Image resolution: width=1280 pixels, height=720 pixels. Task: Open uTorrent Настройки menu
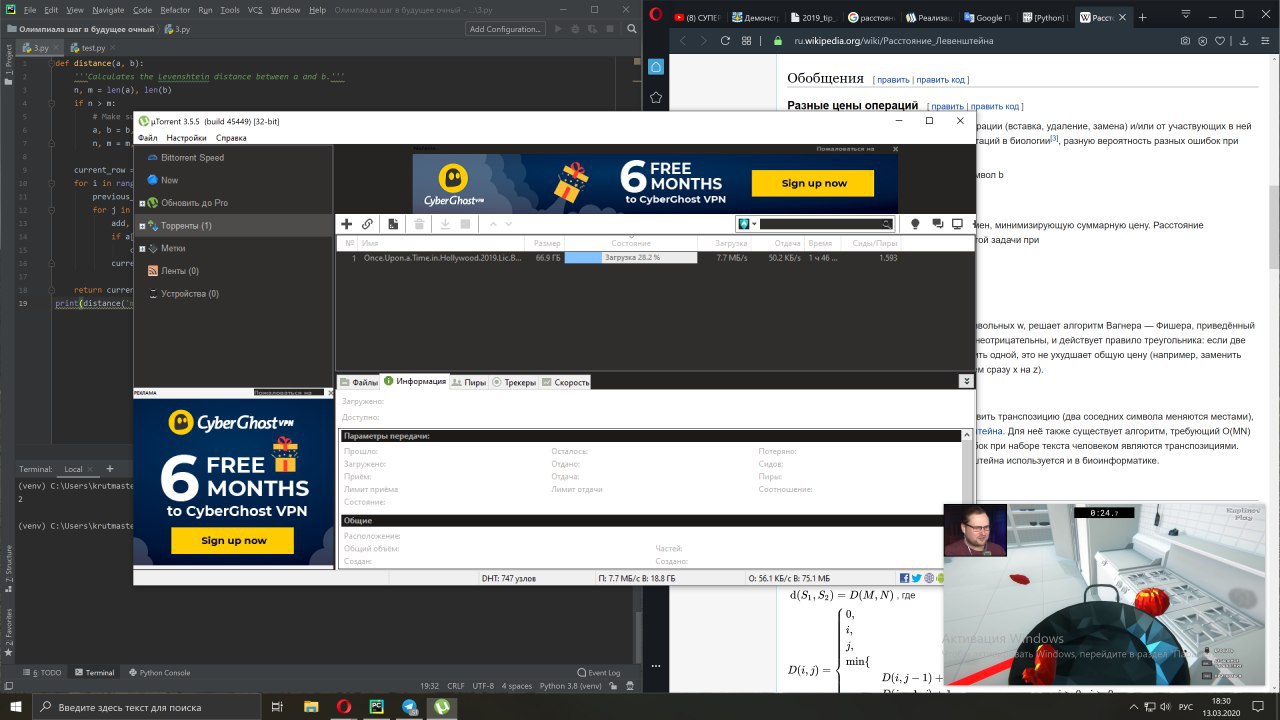pos(186,138)
